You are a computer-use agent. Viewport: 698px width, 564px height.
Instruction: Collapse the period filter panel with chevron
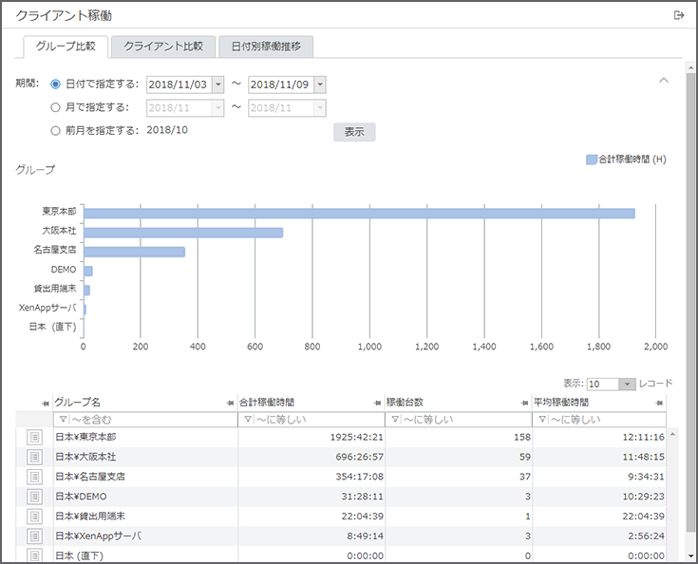tap(663, 80)
